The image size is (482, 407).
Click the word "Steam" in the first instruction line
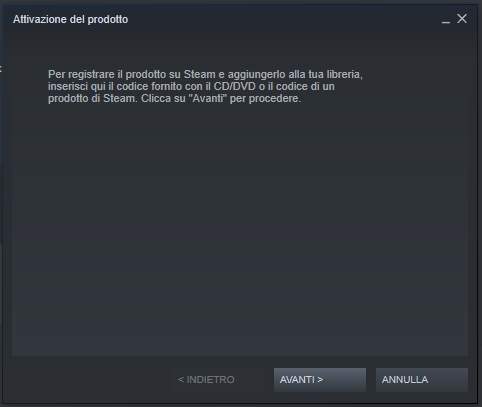pos(199,74)
